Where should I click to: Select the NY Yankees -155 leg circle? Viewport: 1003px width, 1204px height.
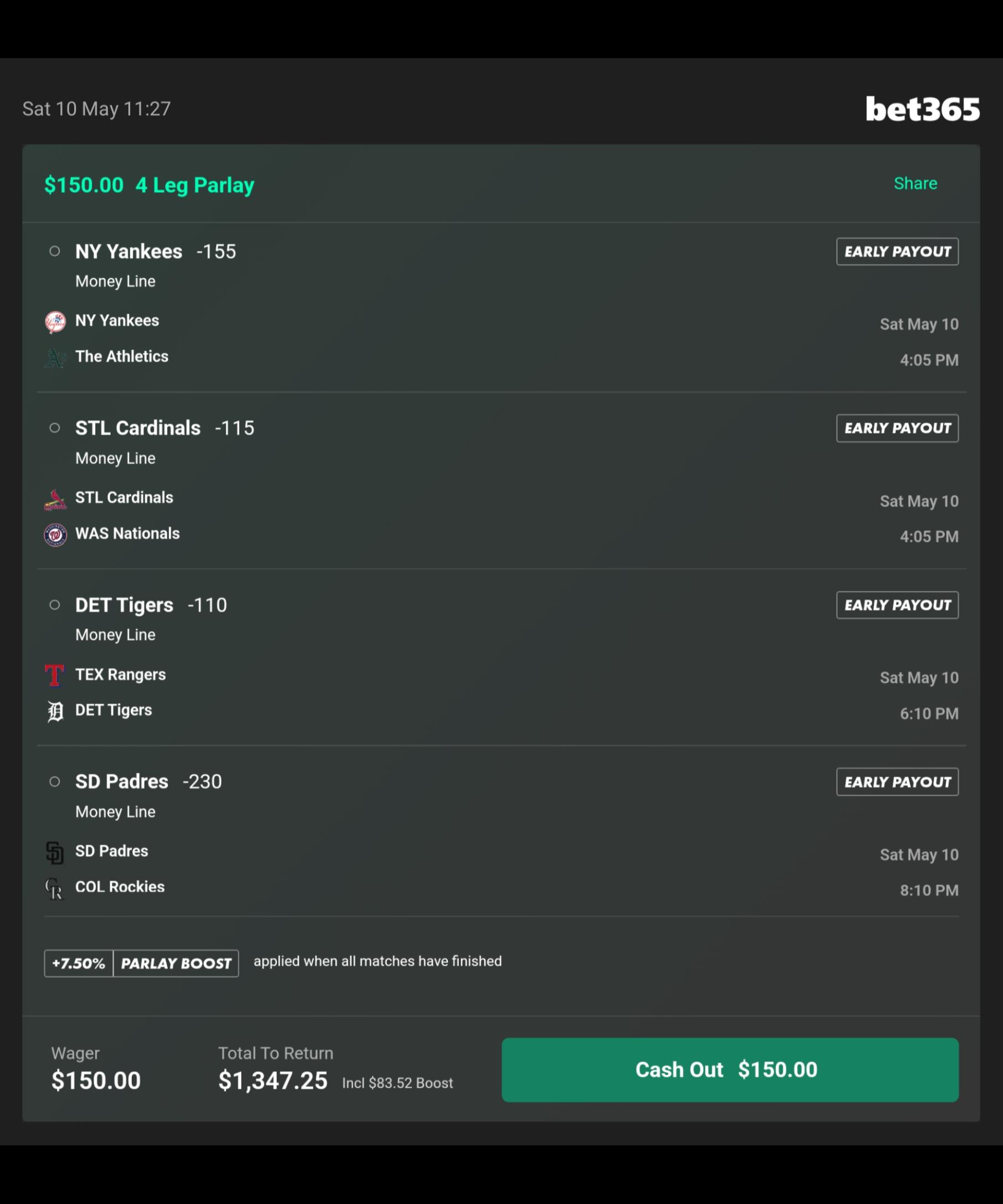(54, 251)
